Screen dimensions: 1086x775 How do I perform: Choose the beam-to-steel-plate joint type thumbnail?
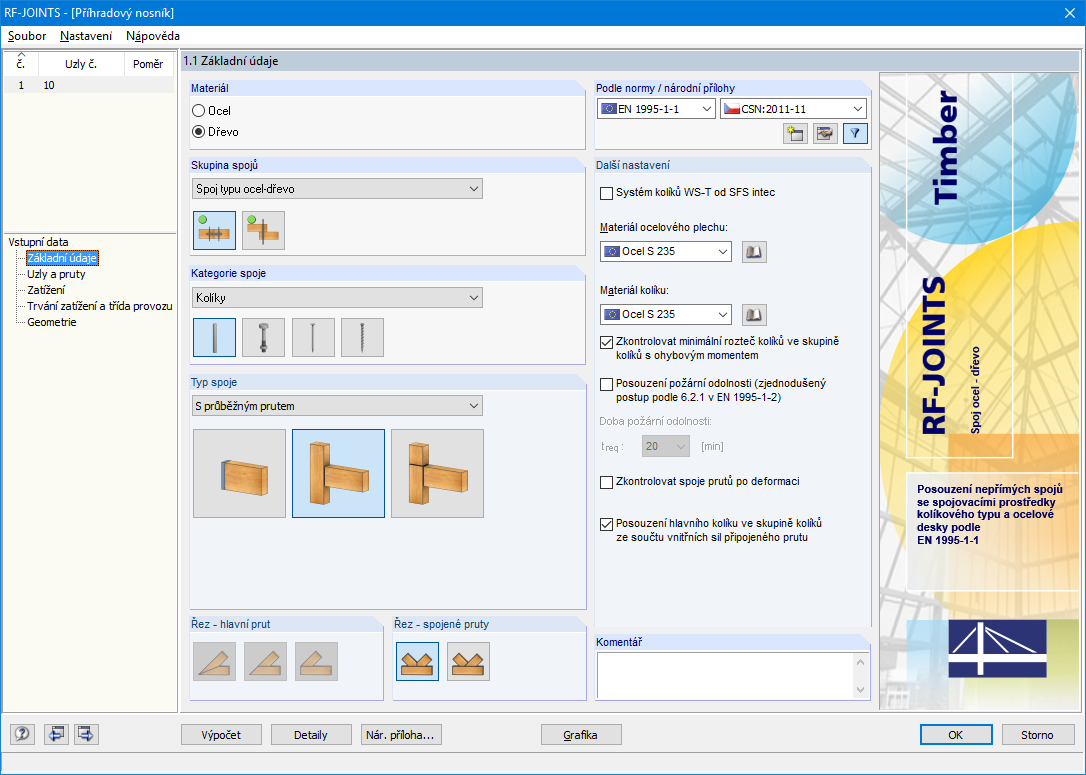point(240,474)
